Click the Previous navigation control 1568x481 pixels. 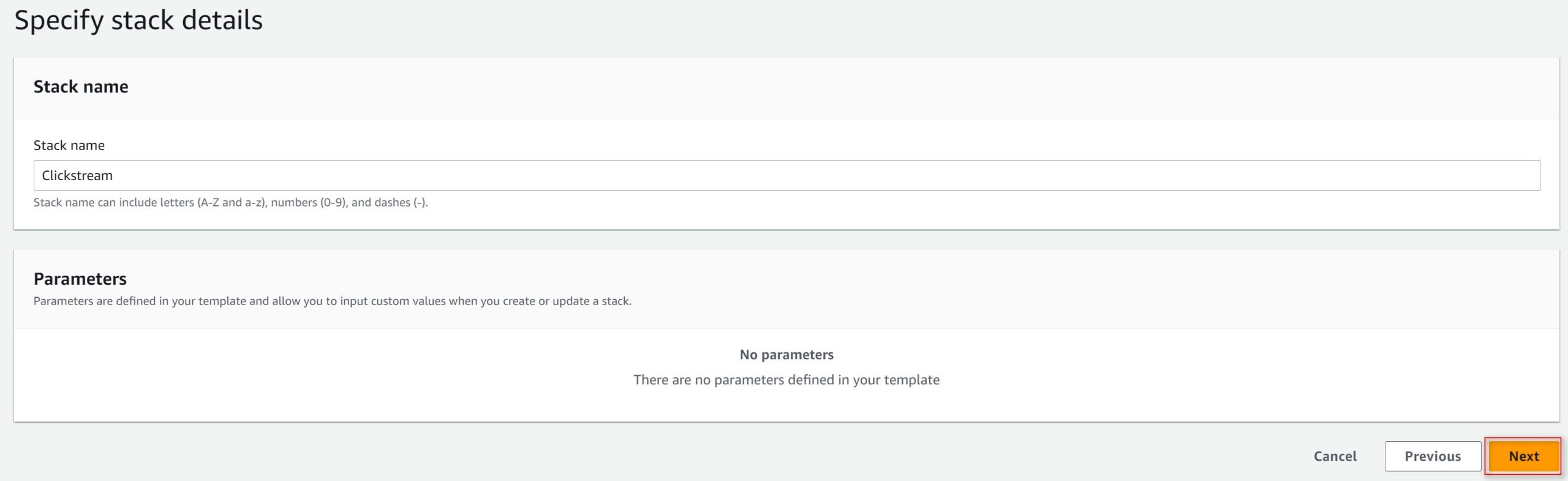point(1433,456)
